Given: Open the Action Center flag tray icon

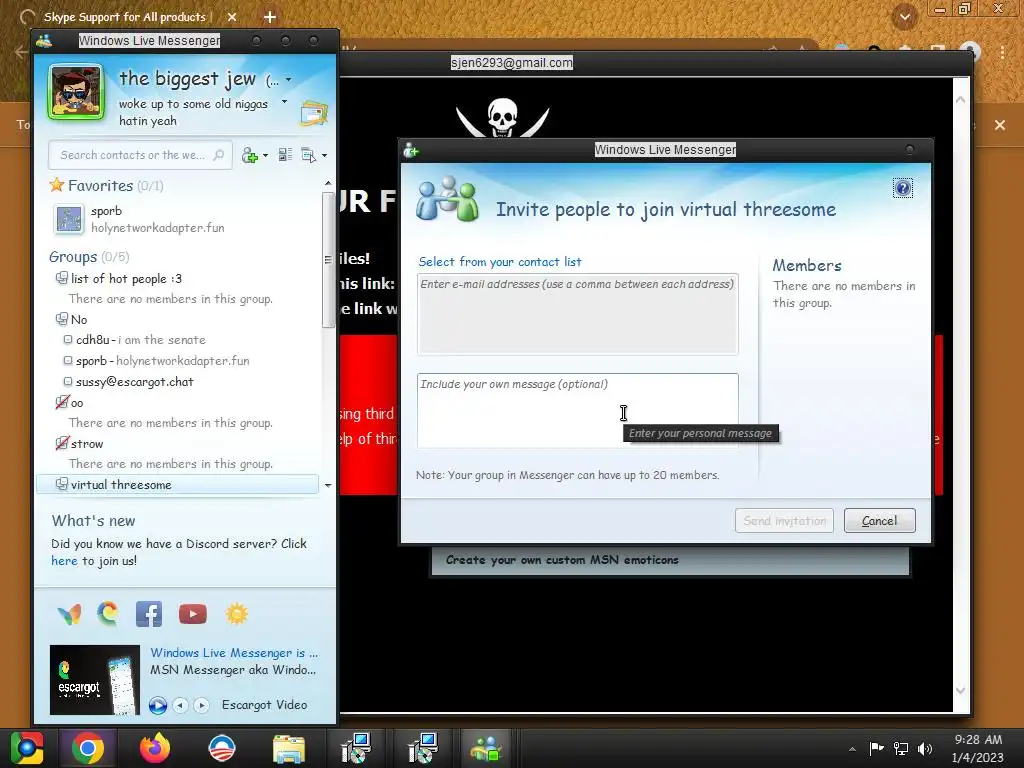Looking at the screenshot, I should [x=876, y=748].
